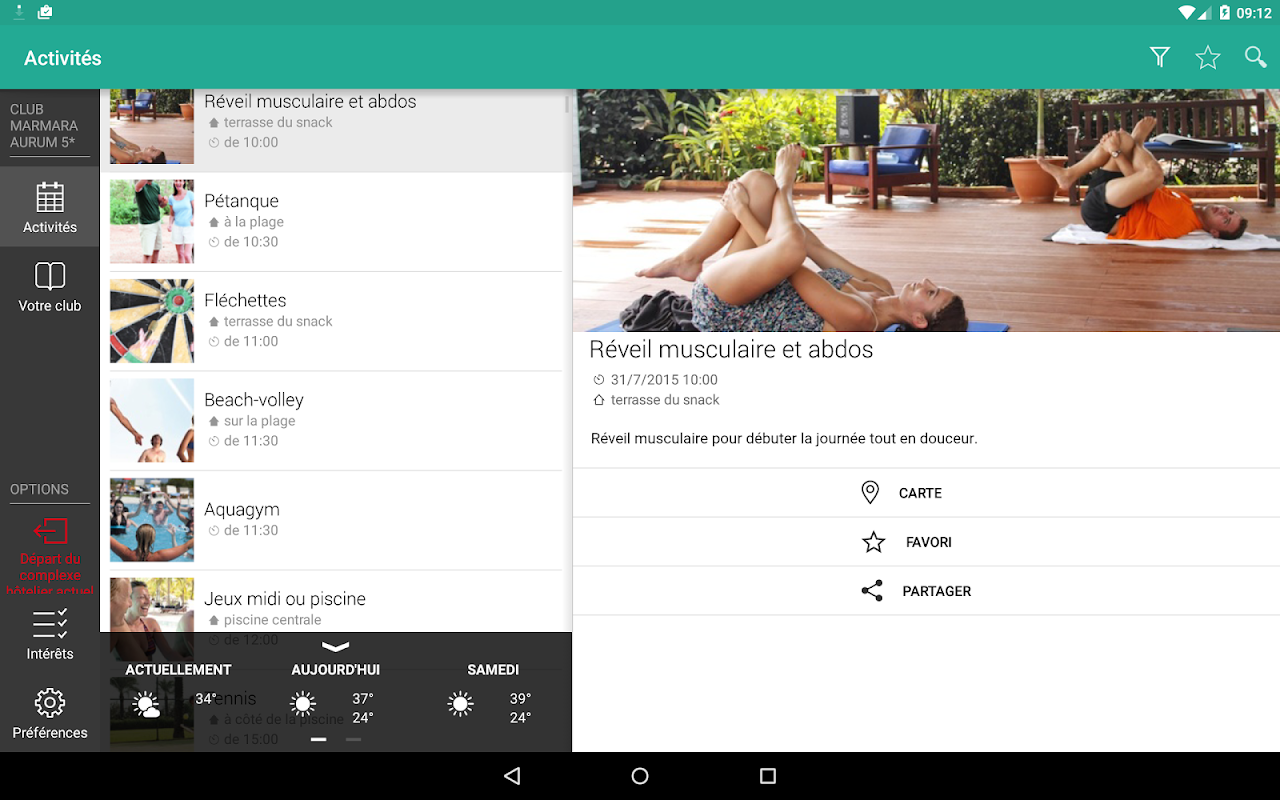Tap the sun icon under AUJOURD'HUI
1280x800 pixels.
click(x=303, y=704)
